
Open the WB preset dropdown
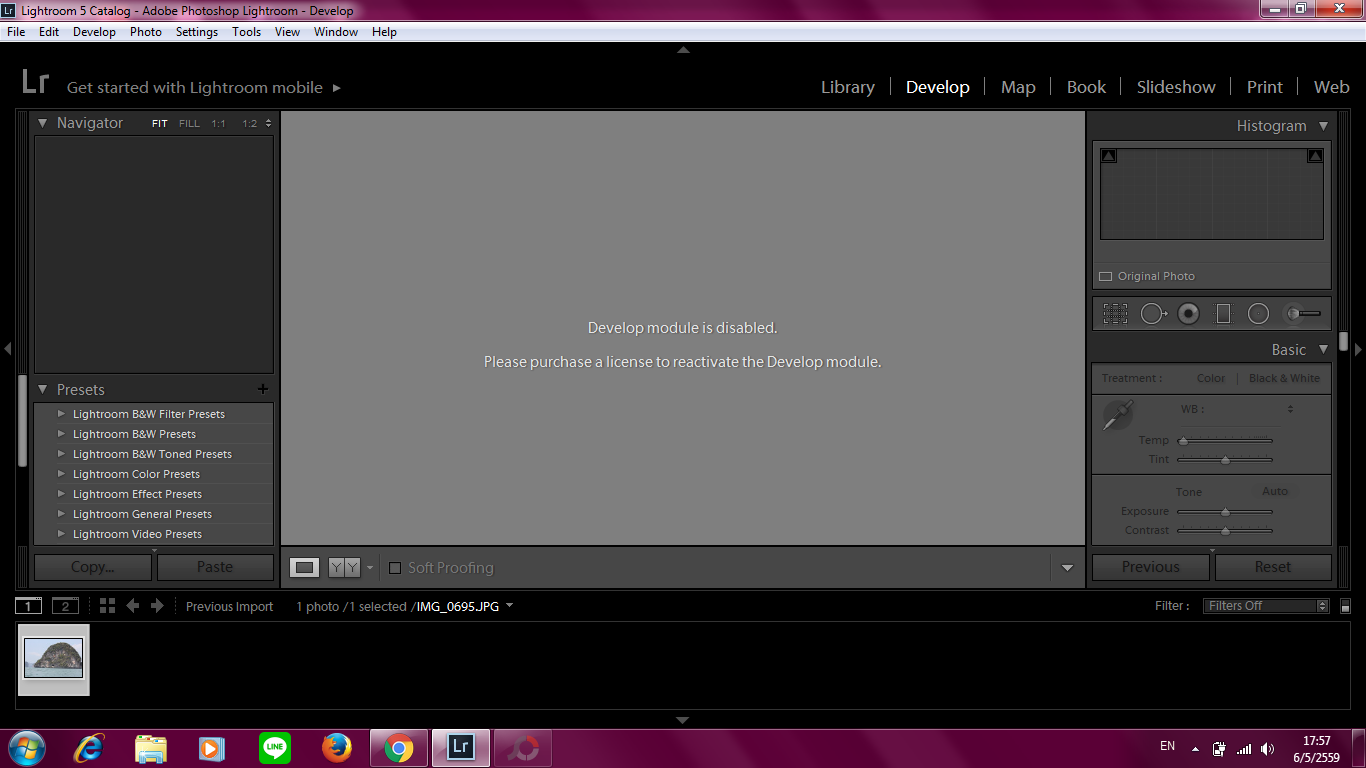click(x=1290, y=409)
